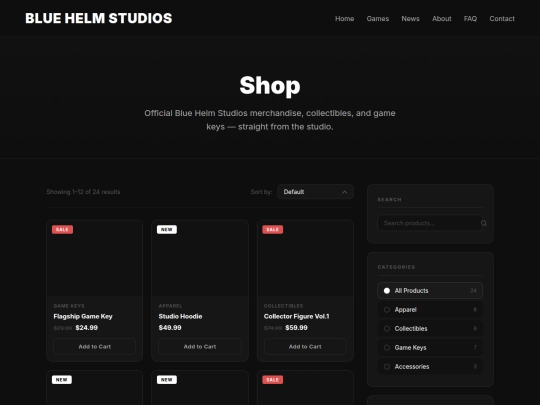Click the Studio Hoodie product image
Image resolution: width=540 pixels, height=405 pixels.
pyautogui.click(x=200, y=258)
